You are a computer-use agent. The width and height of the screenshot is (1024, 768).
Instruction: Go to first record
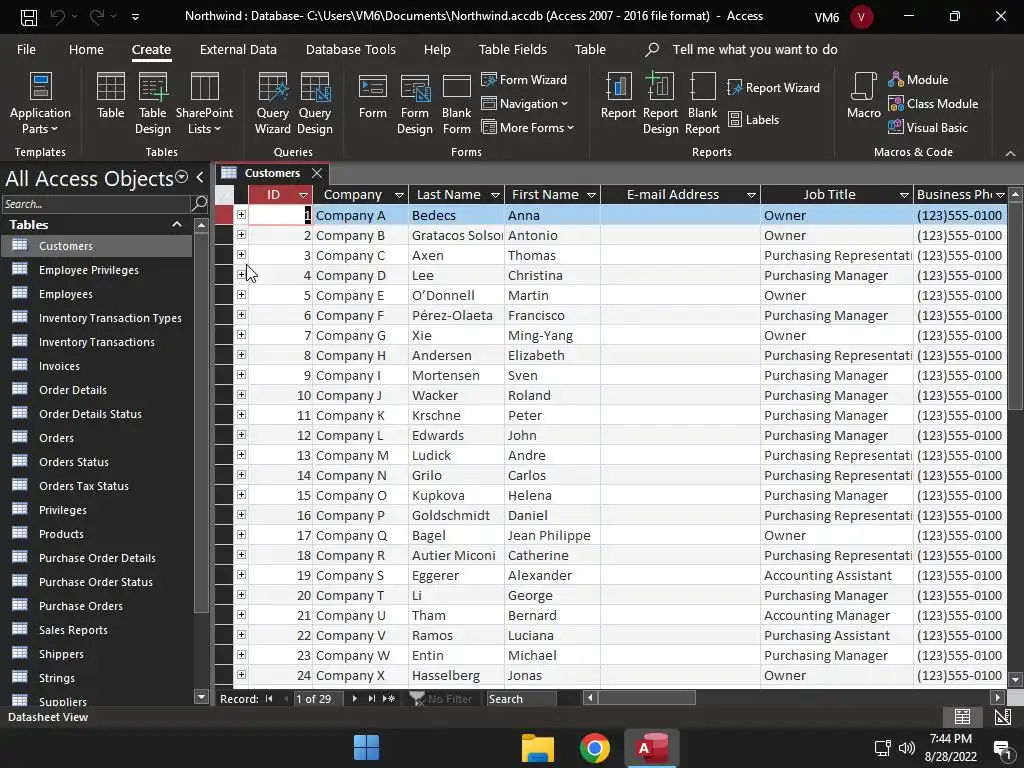click(269, 699)
